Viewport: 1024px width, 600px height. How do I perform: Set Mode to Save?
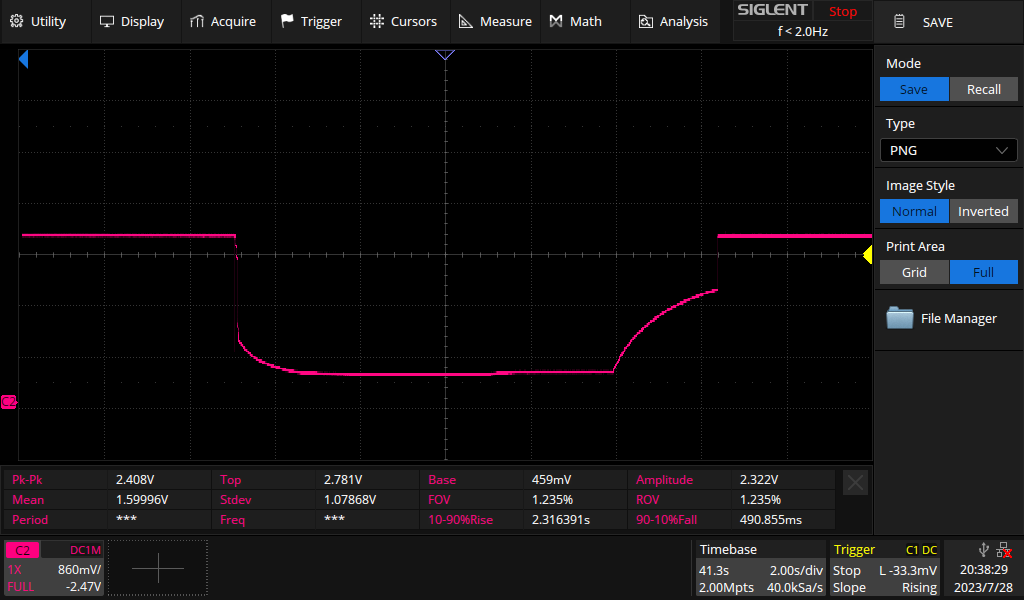click(913, 89)
